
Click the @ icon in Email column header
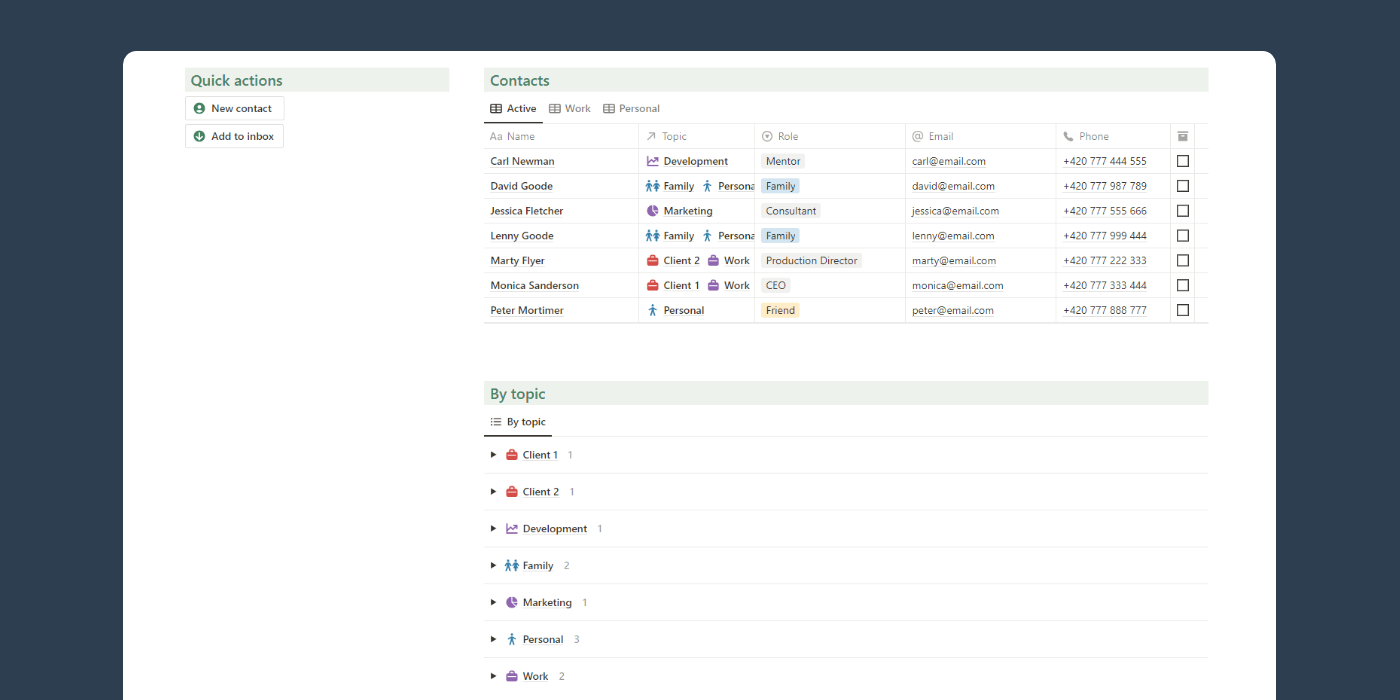pos(917,136)
